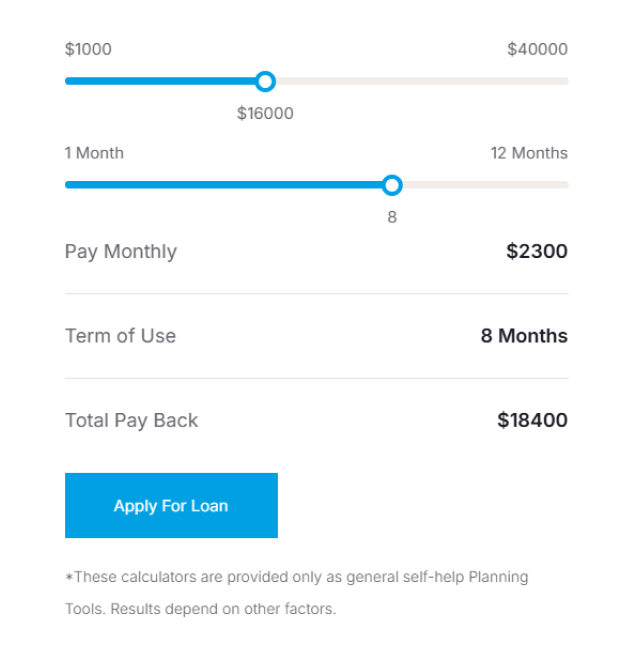Screen dimensions: 635x663
Task: Click unfilled loan amount track toward $40000
Action: point(420,81)
